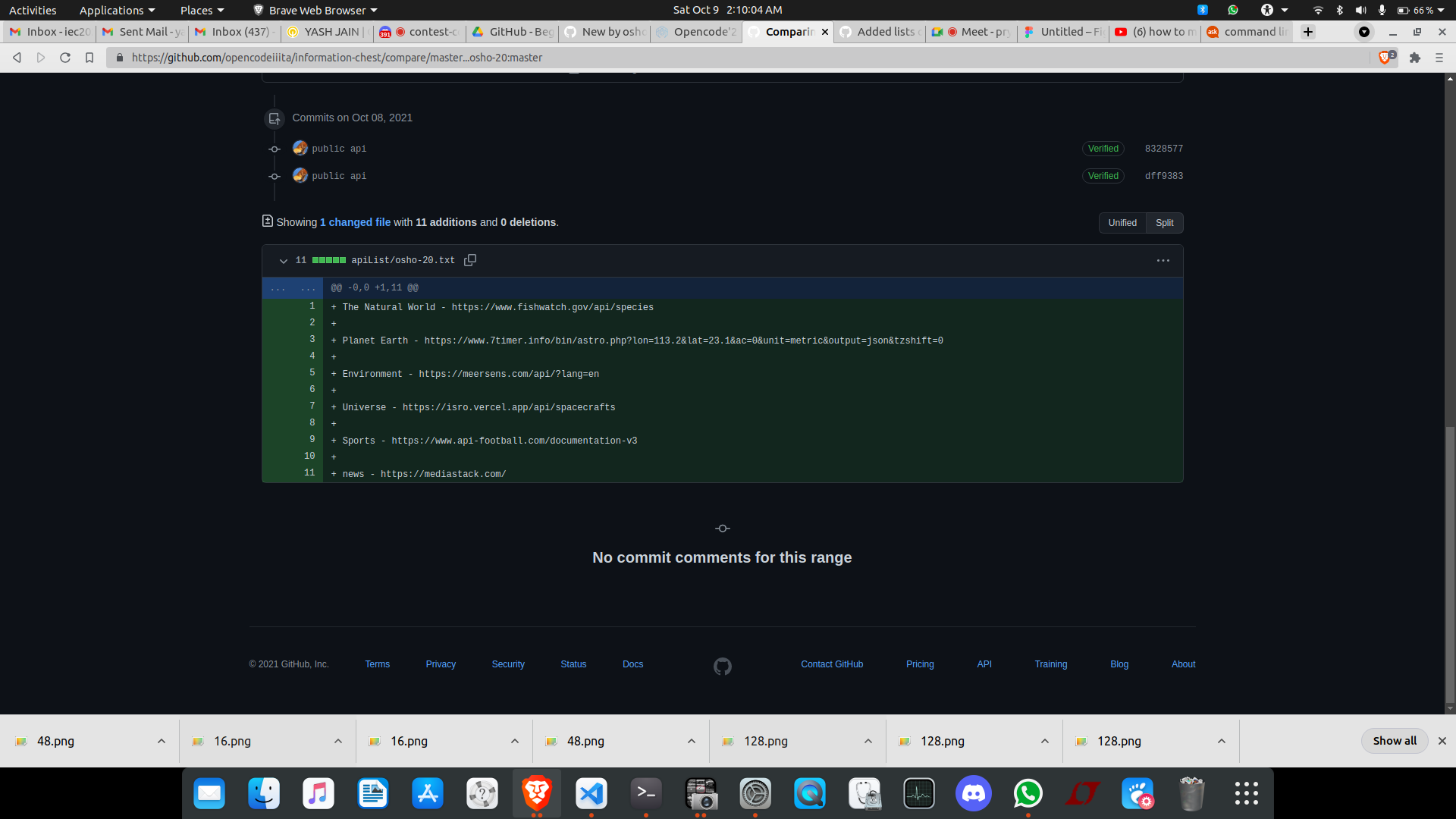Keep the diff view on Unified
Viewport: 1456px width, 819px height.
(x=1122, y=222)
